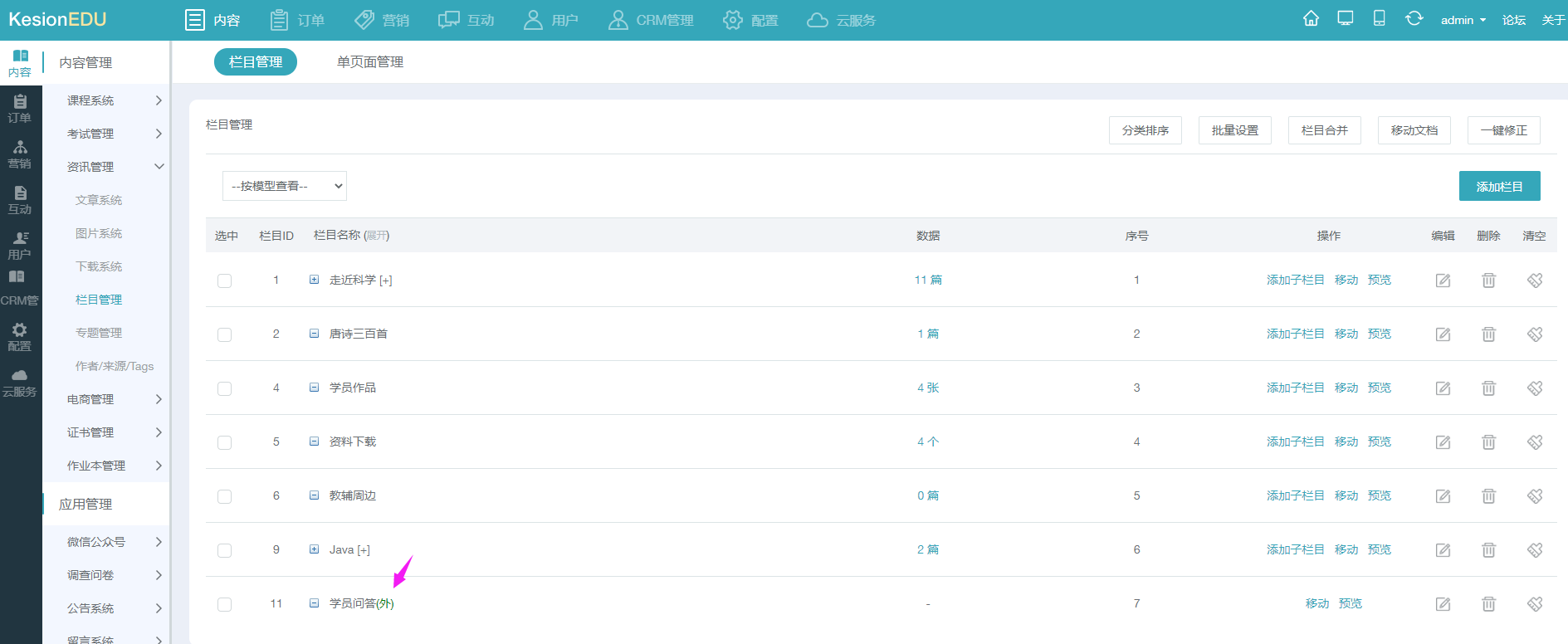The image size is (1568, 644).
Task: Click the 一键修正 button
Action: [x=1504, y=130]
